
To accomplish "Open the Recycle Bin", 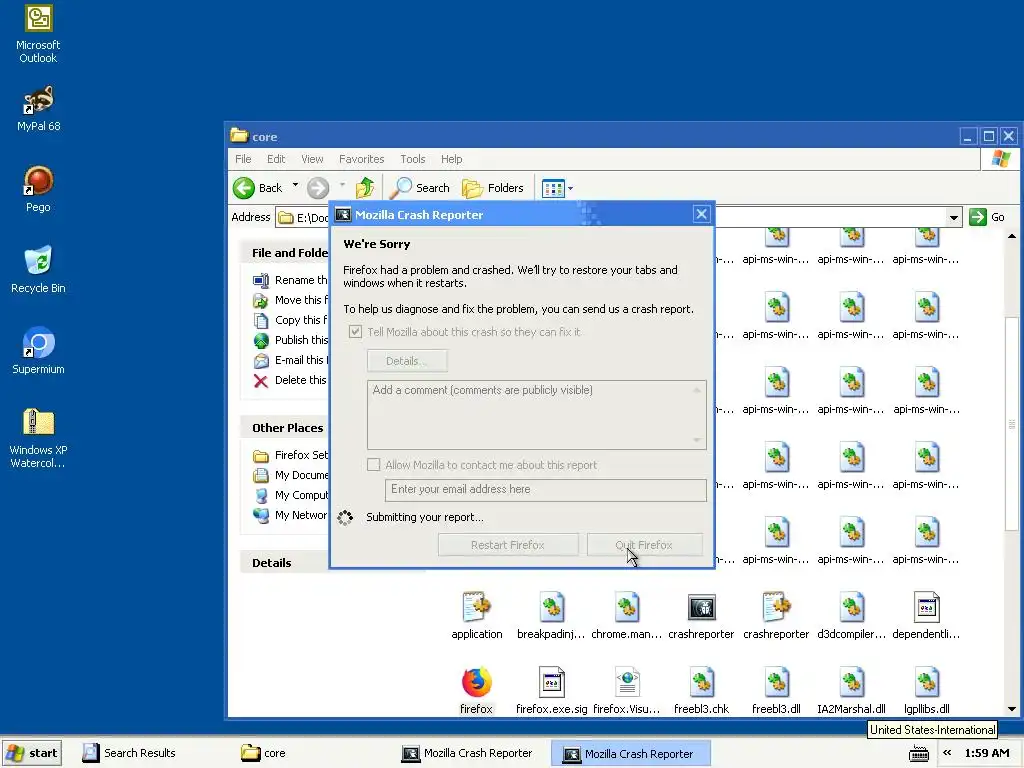I will pyautogui.click(x=38, y=270).
